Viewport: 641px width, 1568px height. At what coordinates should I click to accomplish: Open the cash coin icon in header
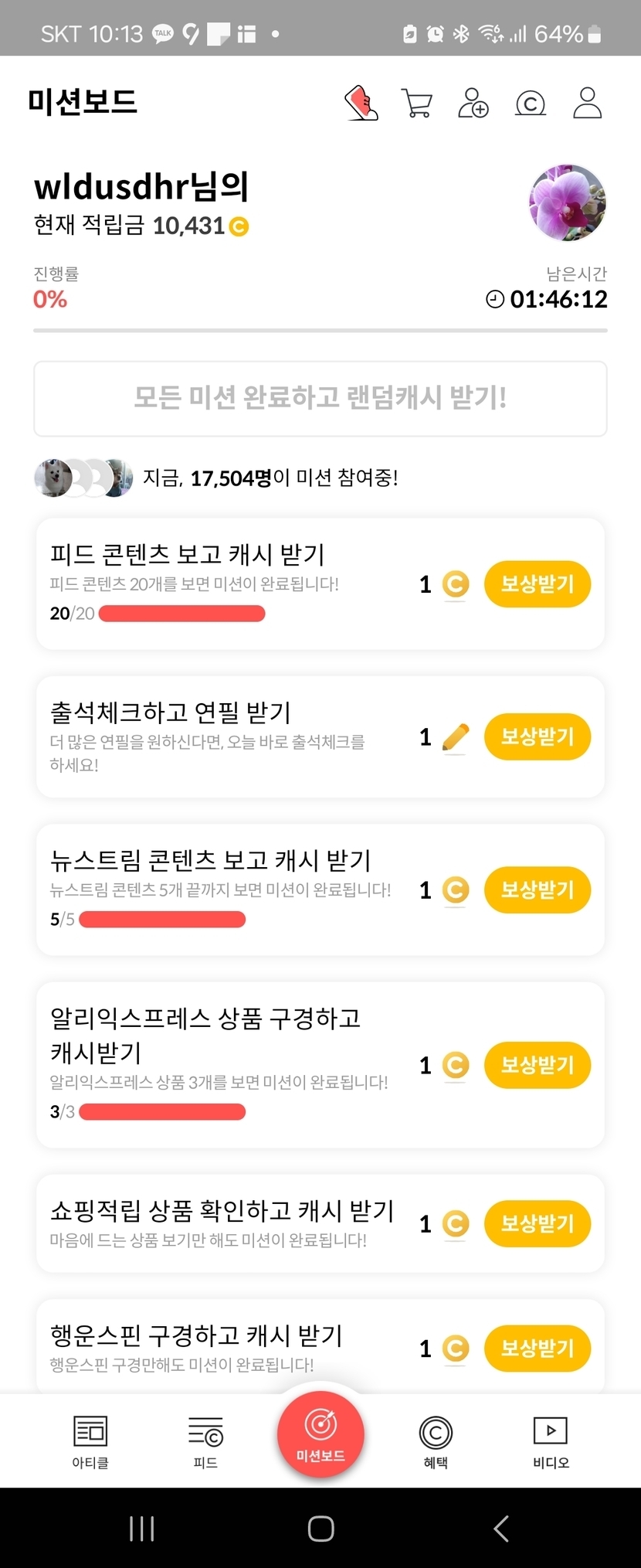[x=531, y=103]
